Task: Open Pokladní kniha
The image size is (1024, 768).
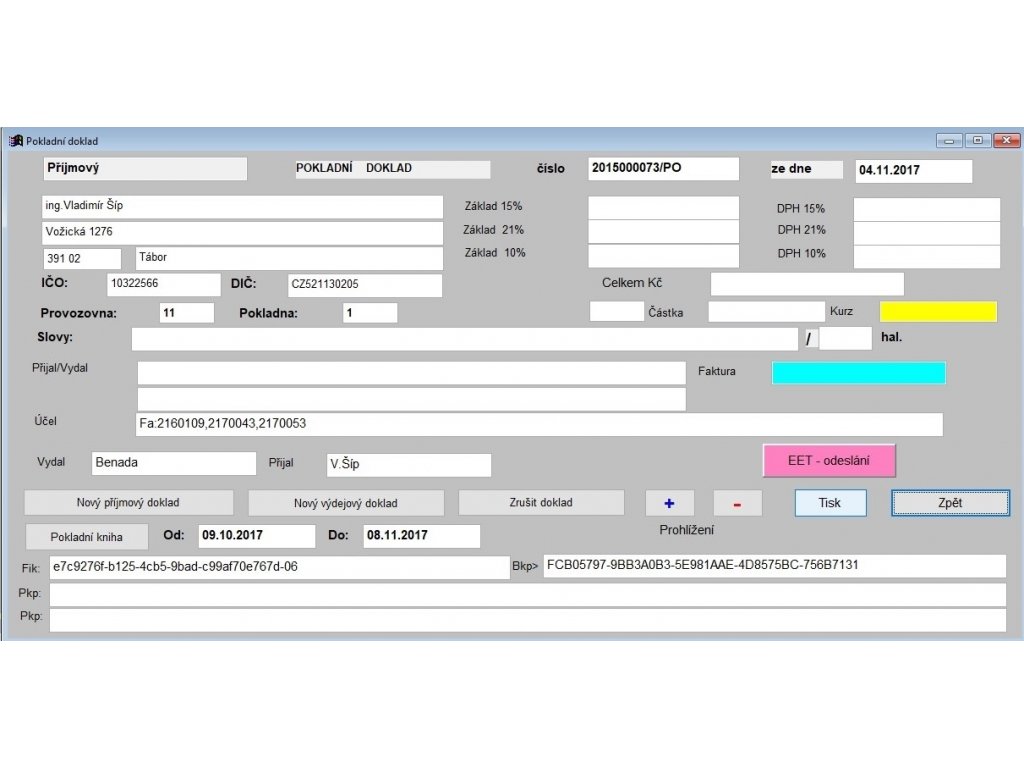Action: [87, 537]
